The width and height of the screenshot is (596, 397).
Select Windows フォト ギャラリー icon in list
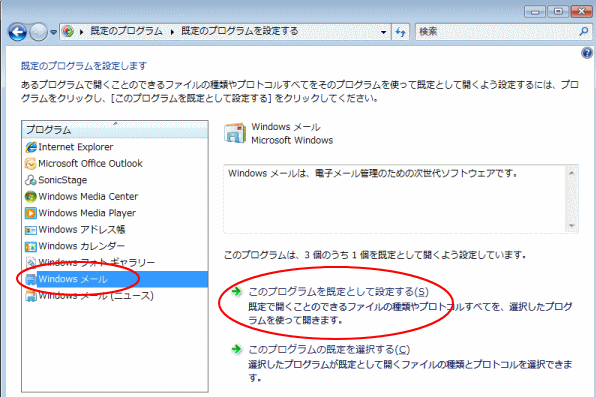coord(30,262)
